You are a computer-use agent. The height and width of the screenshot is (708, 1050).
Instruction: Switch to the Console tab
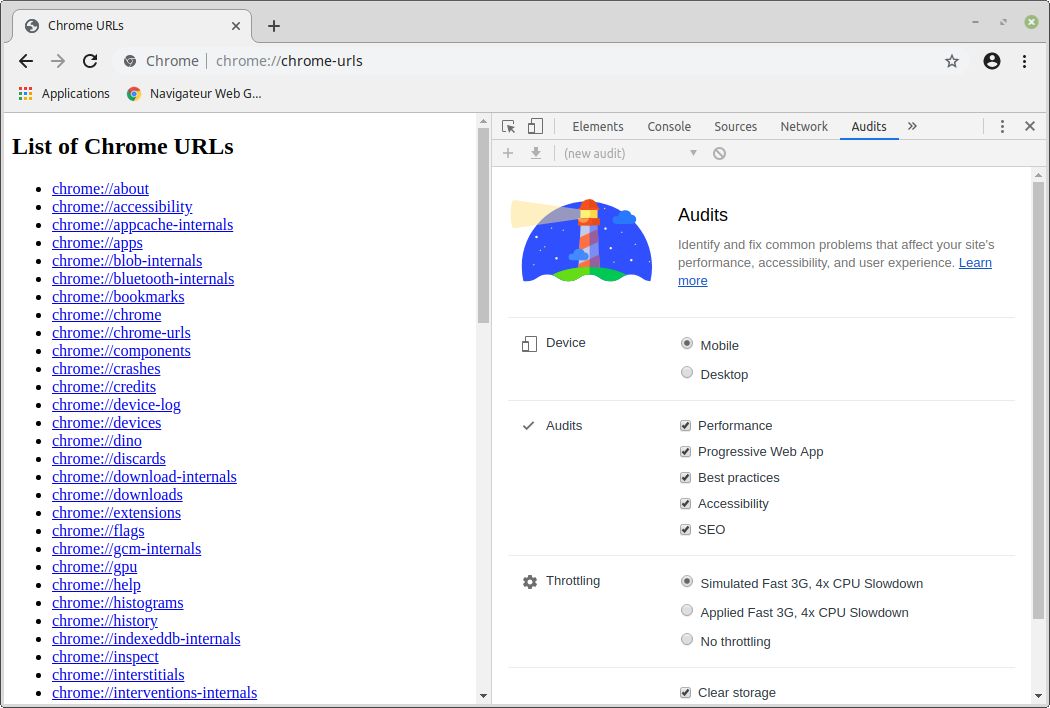[x=669, y=127]
